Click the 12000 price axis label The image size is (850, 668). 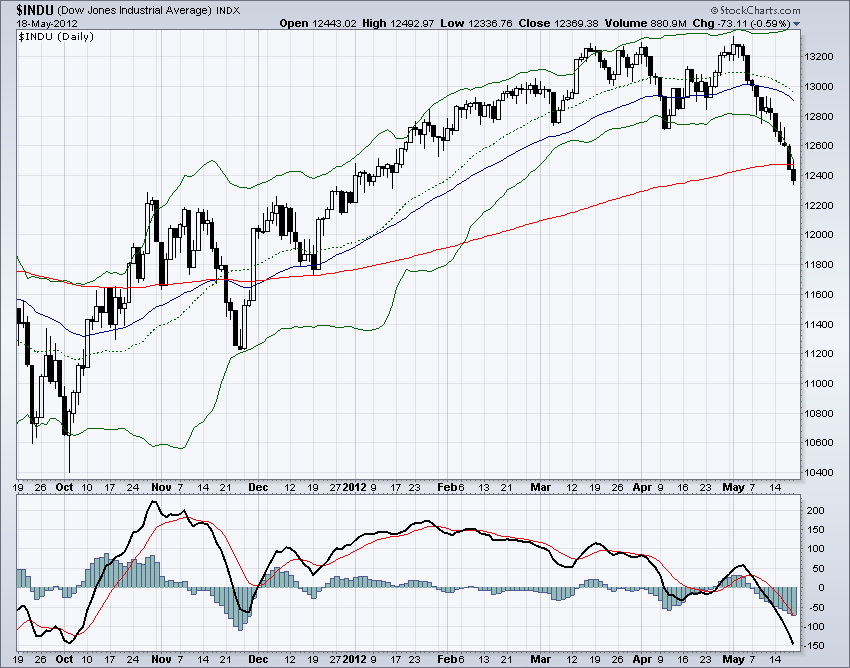818,235
